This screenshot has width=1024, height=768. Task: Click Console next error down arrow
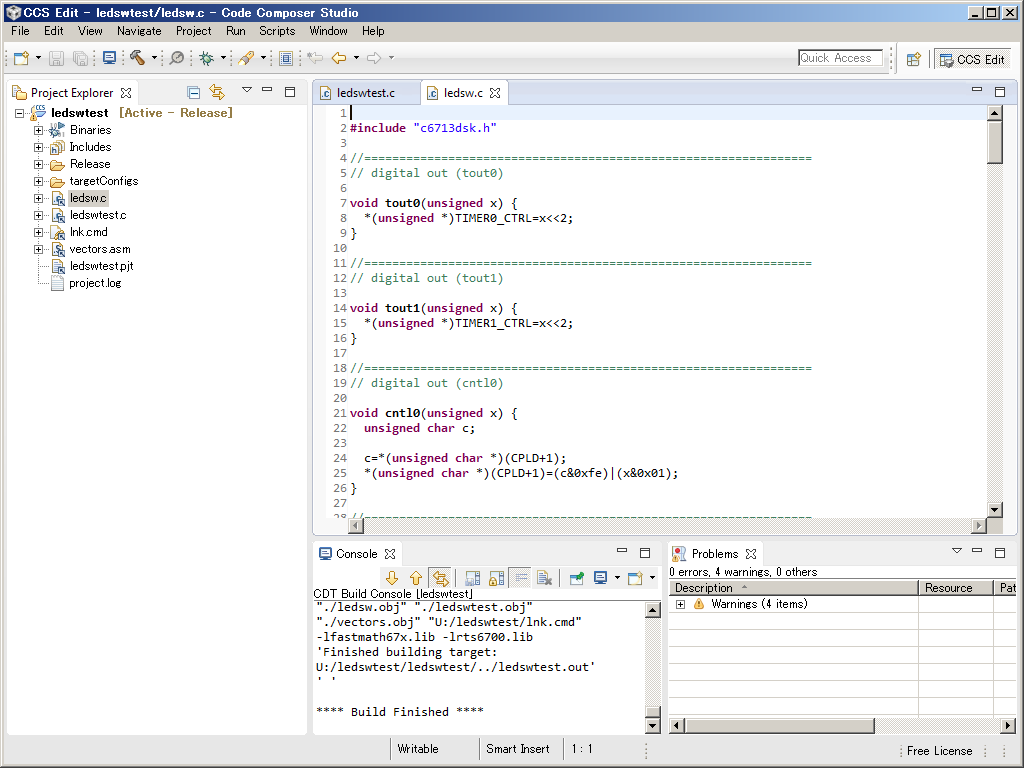click(392, 578)
